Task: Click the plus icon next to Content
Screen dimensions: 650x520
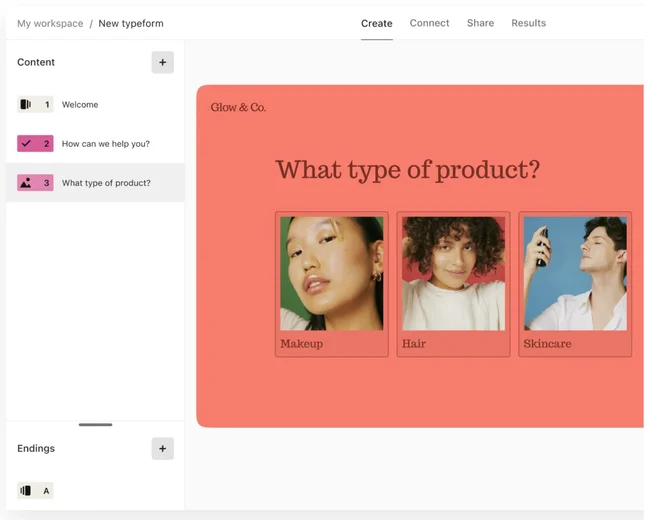Action: (x=162, y=62)
